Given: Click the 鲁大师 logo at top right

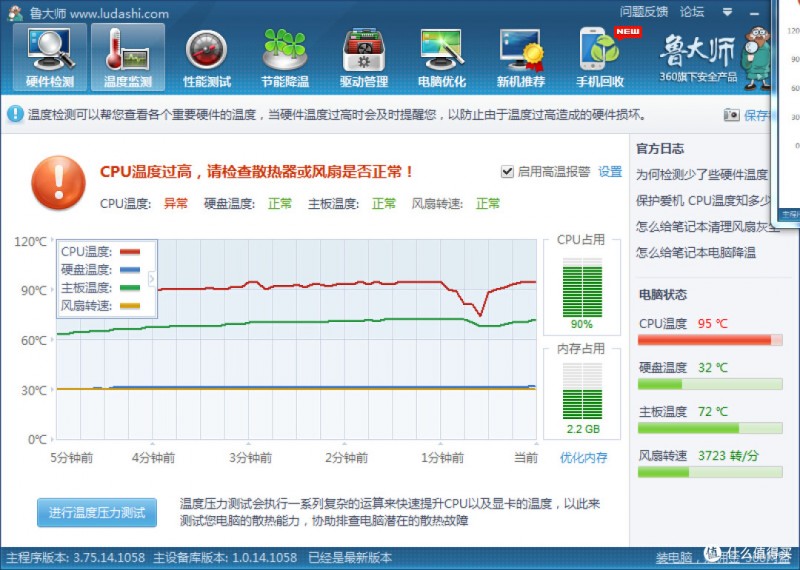Looking at the screenshot, I should [x=697, y=51].
